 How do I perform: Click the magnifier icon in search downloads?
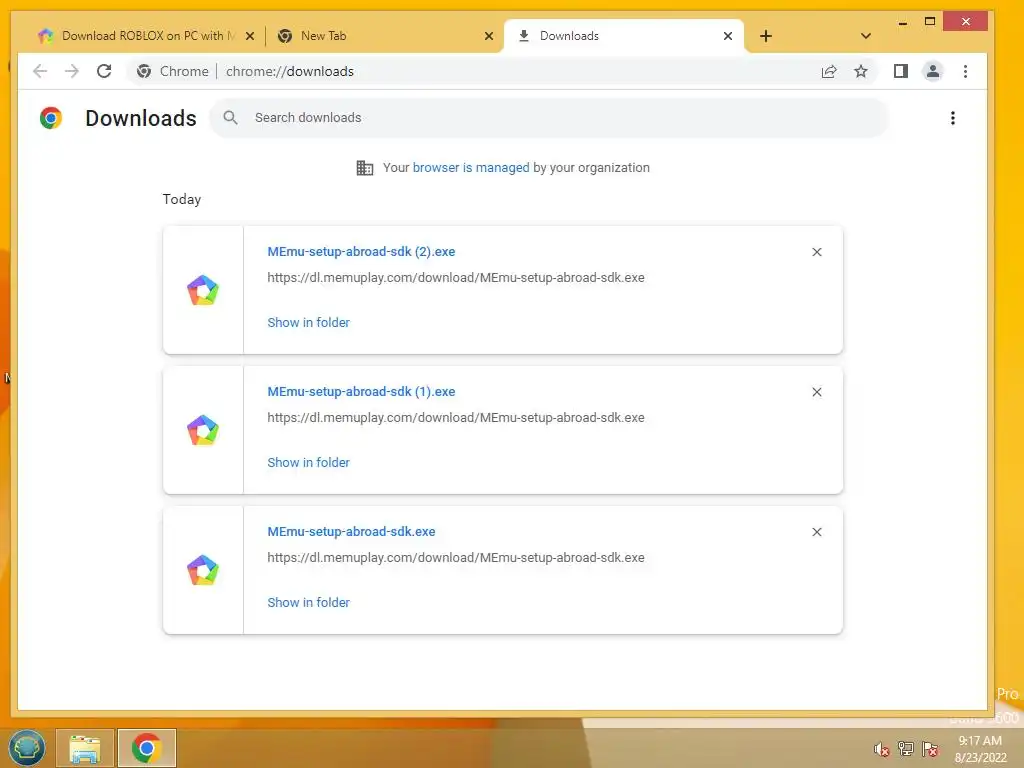pyautogui.click(x=230, y=118)
